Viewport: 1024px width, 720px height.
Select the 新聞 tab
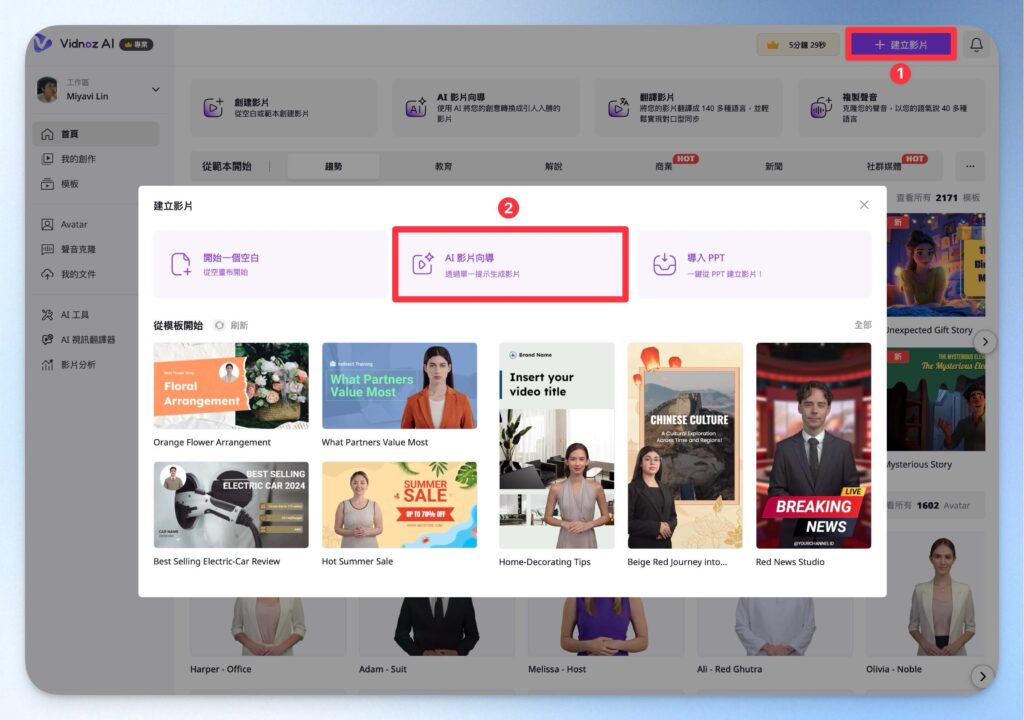(773, 166)
